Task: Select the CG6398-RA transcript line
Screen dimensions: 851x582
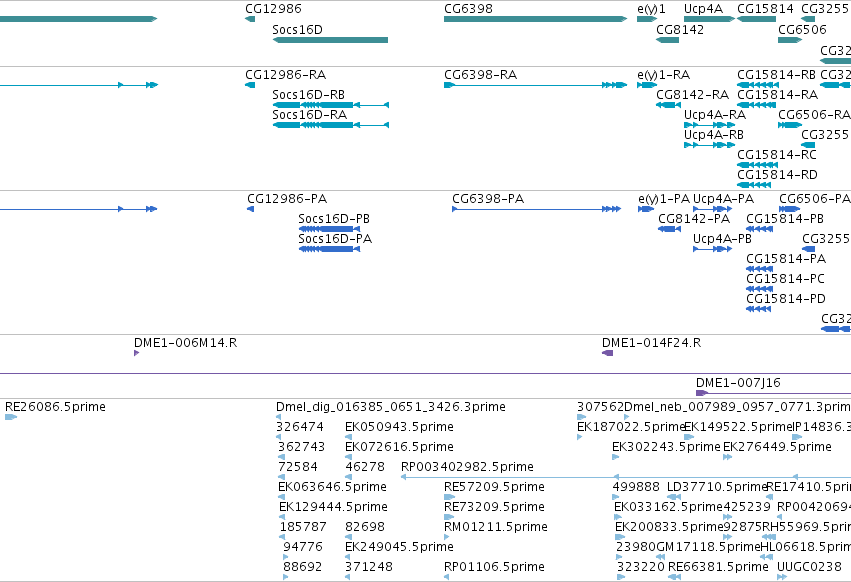Action: tap(535, 85)
